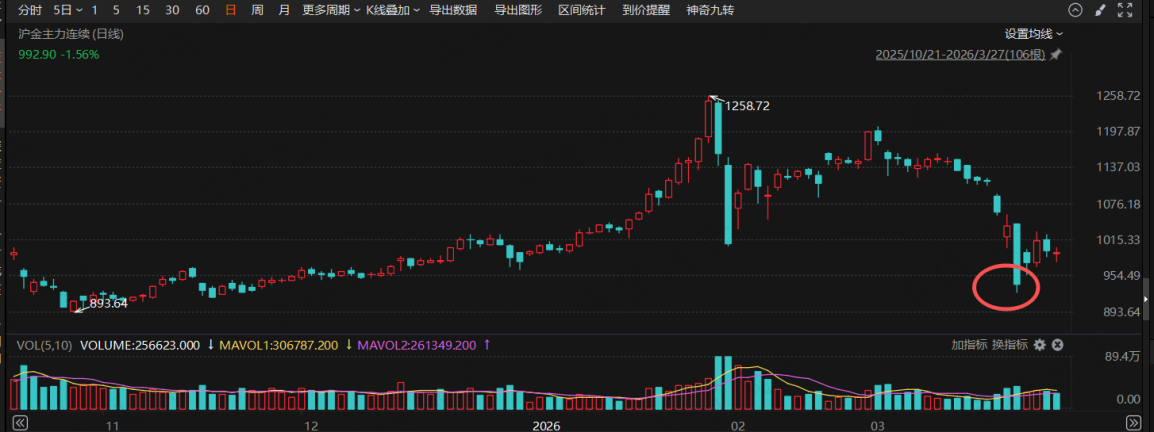This screenshot has height=432, width=1154.
Task: Switch to 周 weekly period
Action: pyautogui.click(x=257, y=10)
